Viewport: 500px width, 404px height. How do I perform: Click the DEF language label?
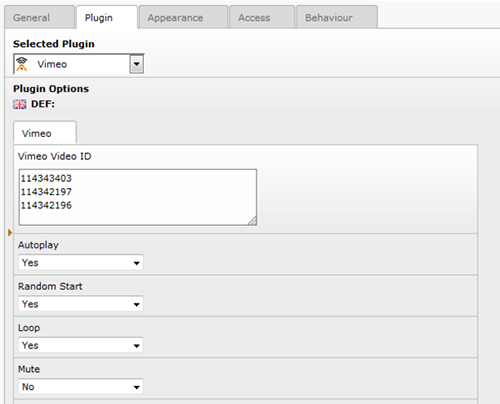click(43, 104)
